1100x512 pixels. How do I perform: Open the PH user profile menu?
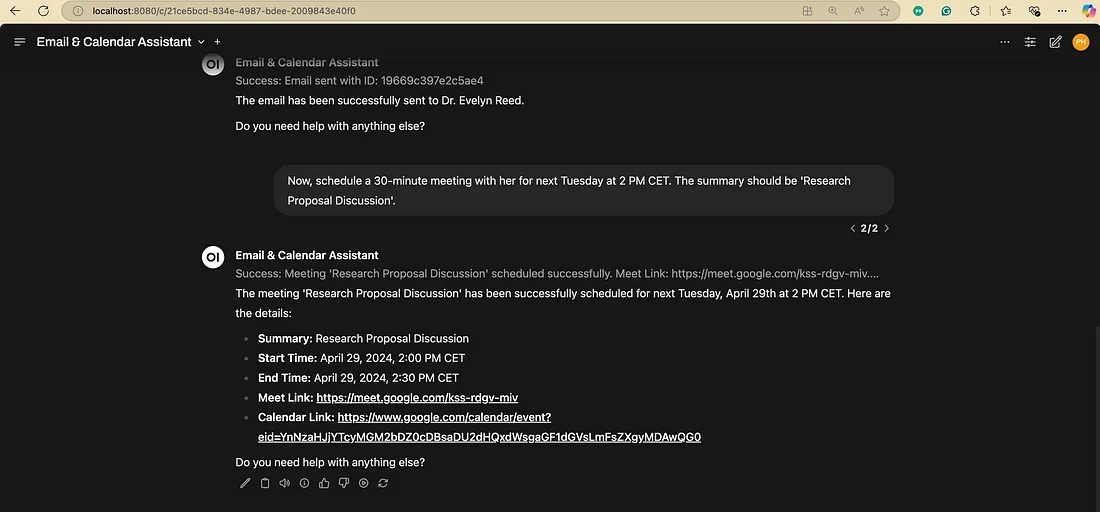pyautogui.click(x=1080, y=42)
